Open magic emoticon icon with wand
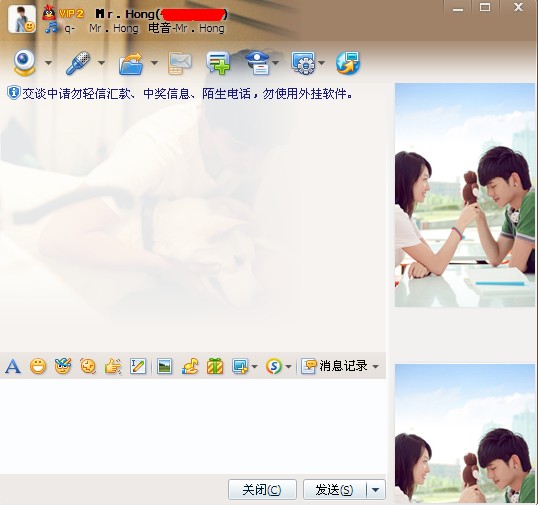Image resolution: width=538 pixels, height=505 pixels. point(63,366)
